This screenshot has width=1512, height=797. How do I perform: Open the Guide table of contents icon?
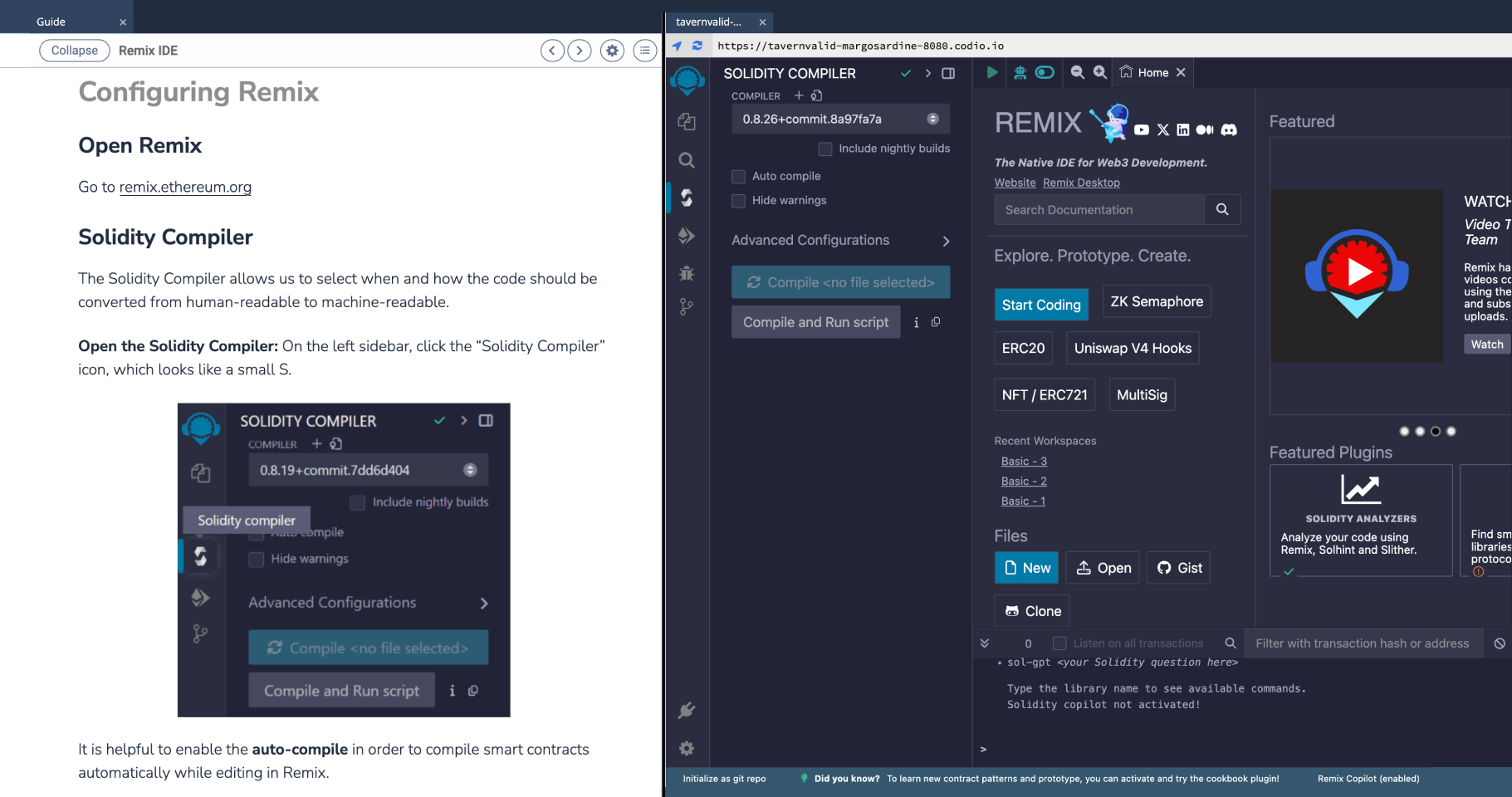645,51
